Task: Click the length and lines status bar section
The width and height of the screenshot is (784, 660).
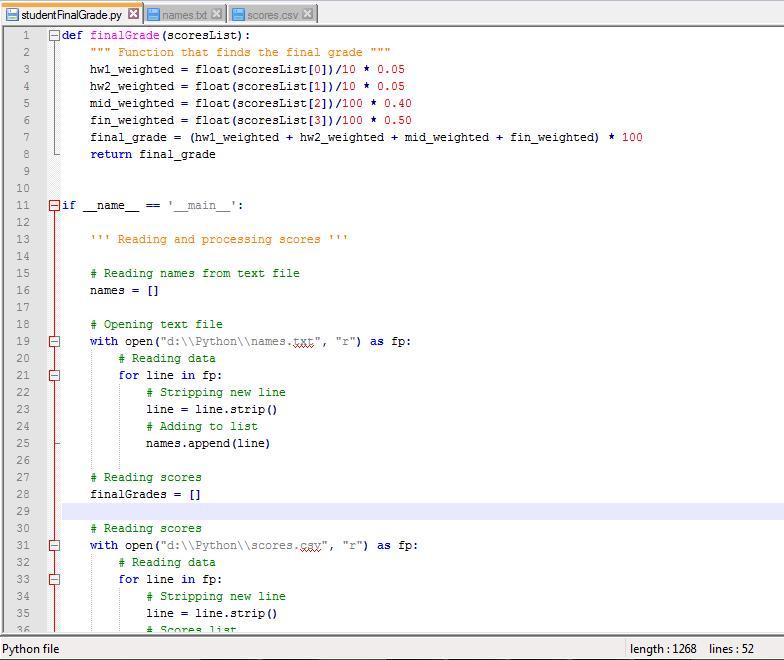Action: click(x=692, y=648)
